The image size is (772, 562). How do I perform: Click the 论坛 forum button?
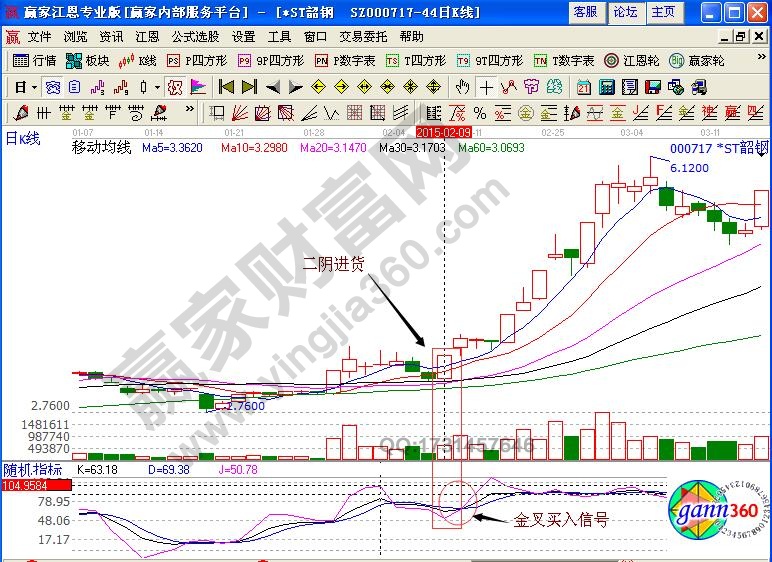pyautogui.click(x=624, y=12)
